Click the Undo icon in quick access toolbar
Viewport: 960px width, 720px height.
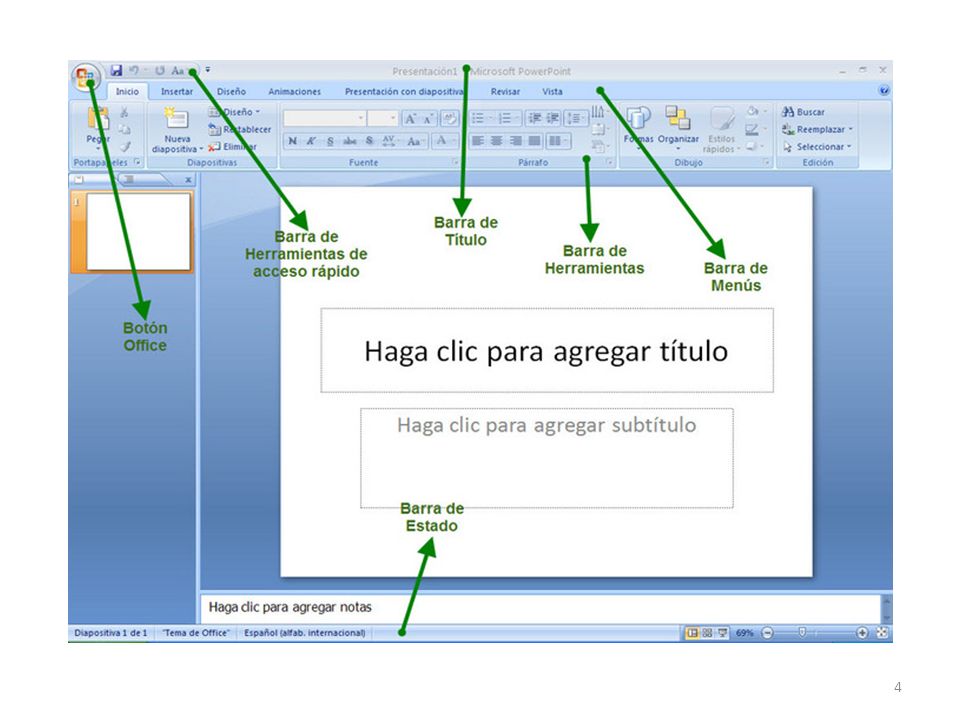(134, 70)
